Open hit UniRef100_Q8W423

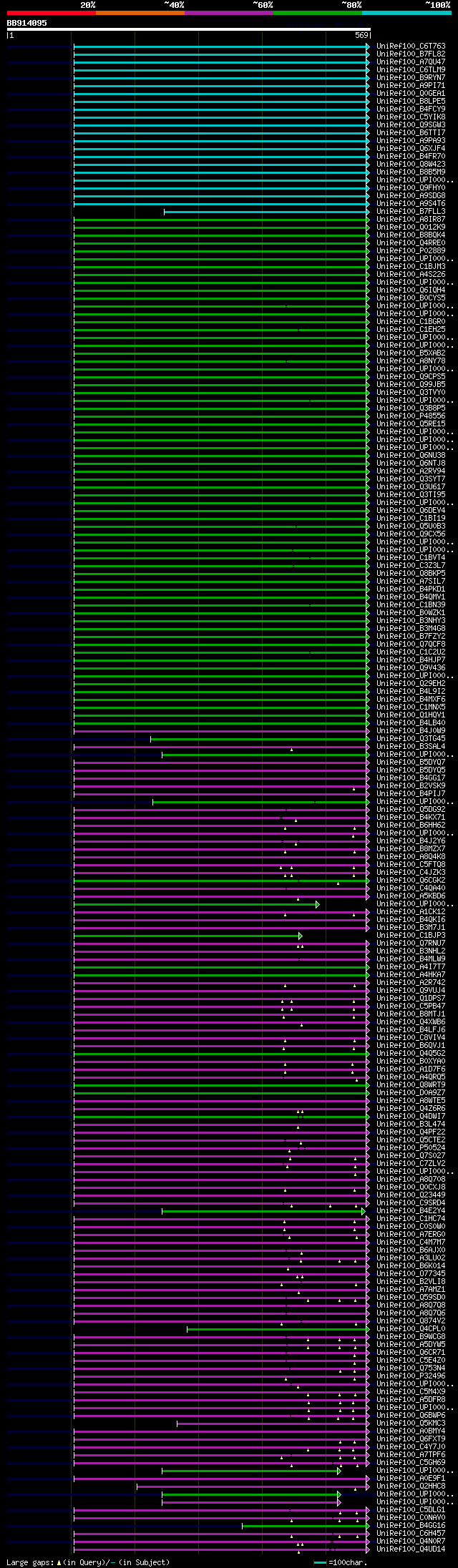pyautogui.click(x=411, y=165)
